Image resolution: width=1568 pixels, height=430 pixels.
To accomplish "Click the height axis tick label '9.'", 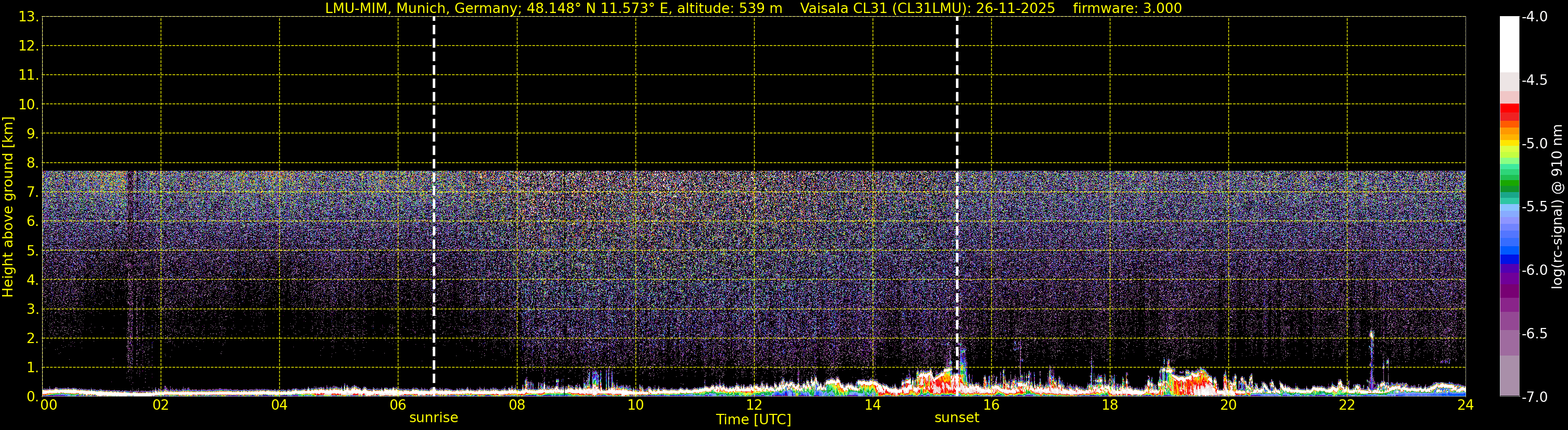I will [x=32, y=133].
